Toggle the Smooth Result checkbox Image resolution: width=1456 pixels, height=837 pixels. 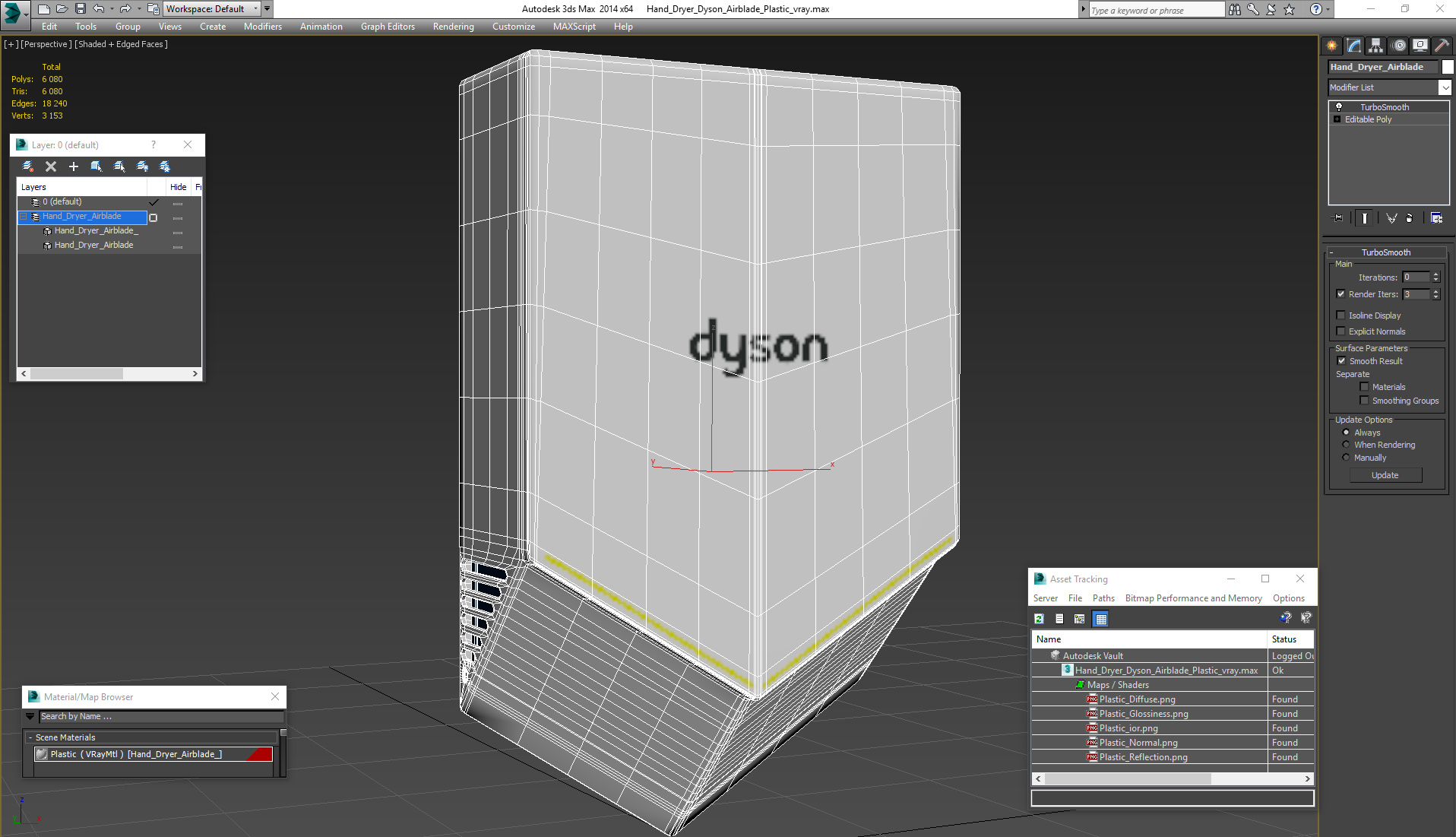pos(1341,361)
